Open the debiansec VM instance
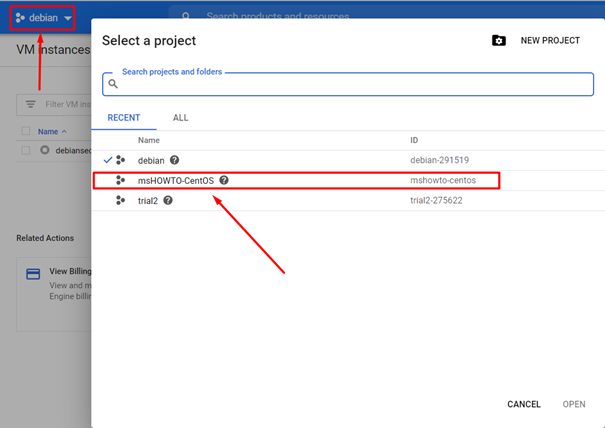 click(73, 151)
